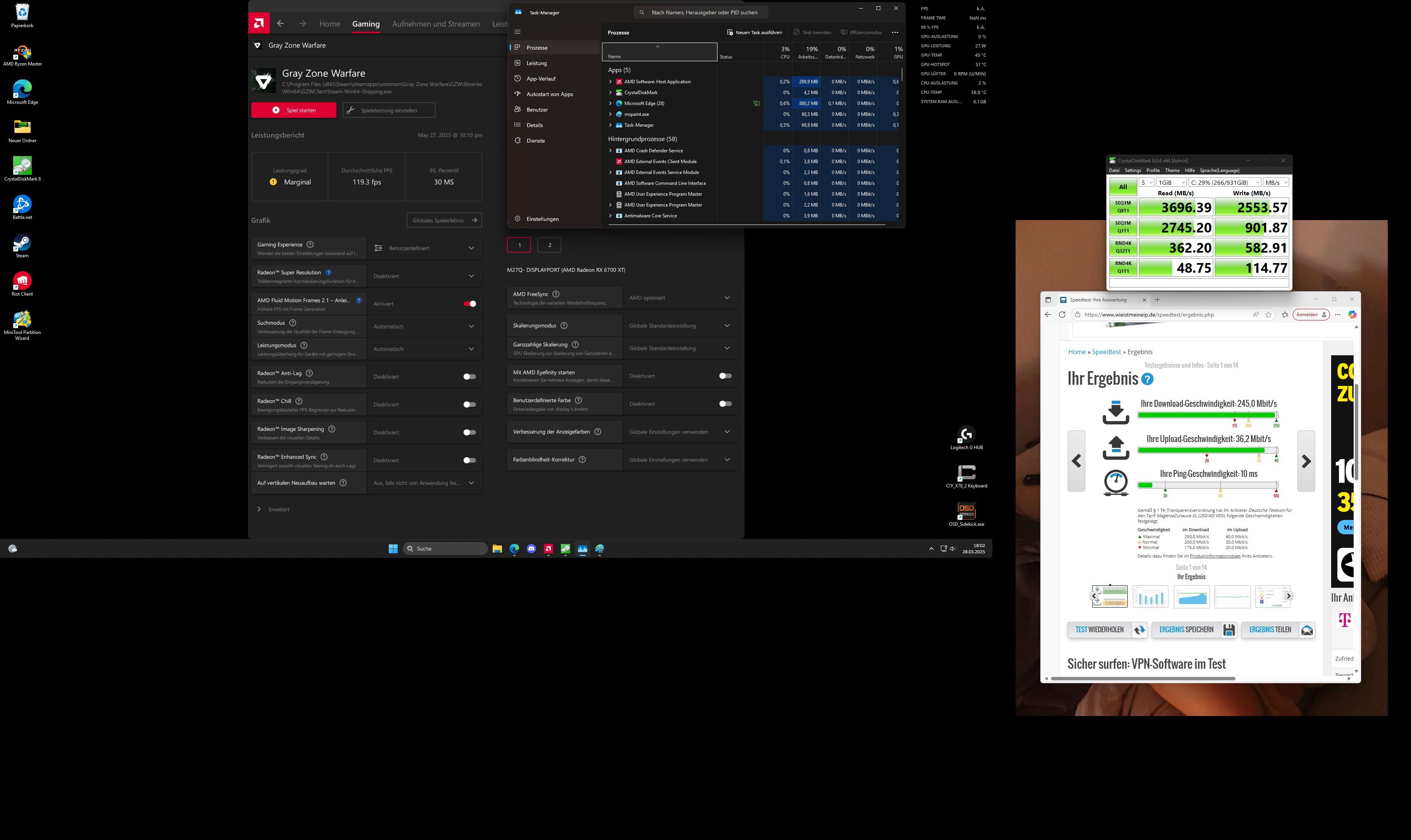Click the Ihr Ergebnis help icon
The image size is (1411, 840).
click(1147, 379)
